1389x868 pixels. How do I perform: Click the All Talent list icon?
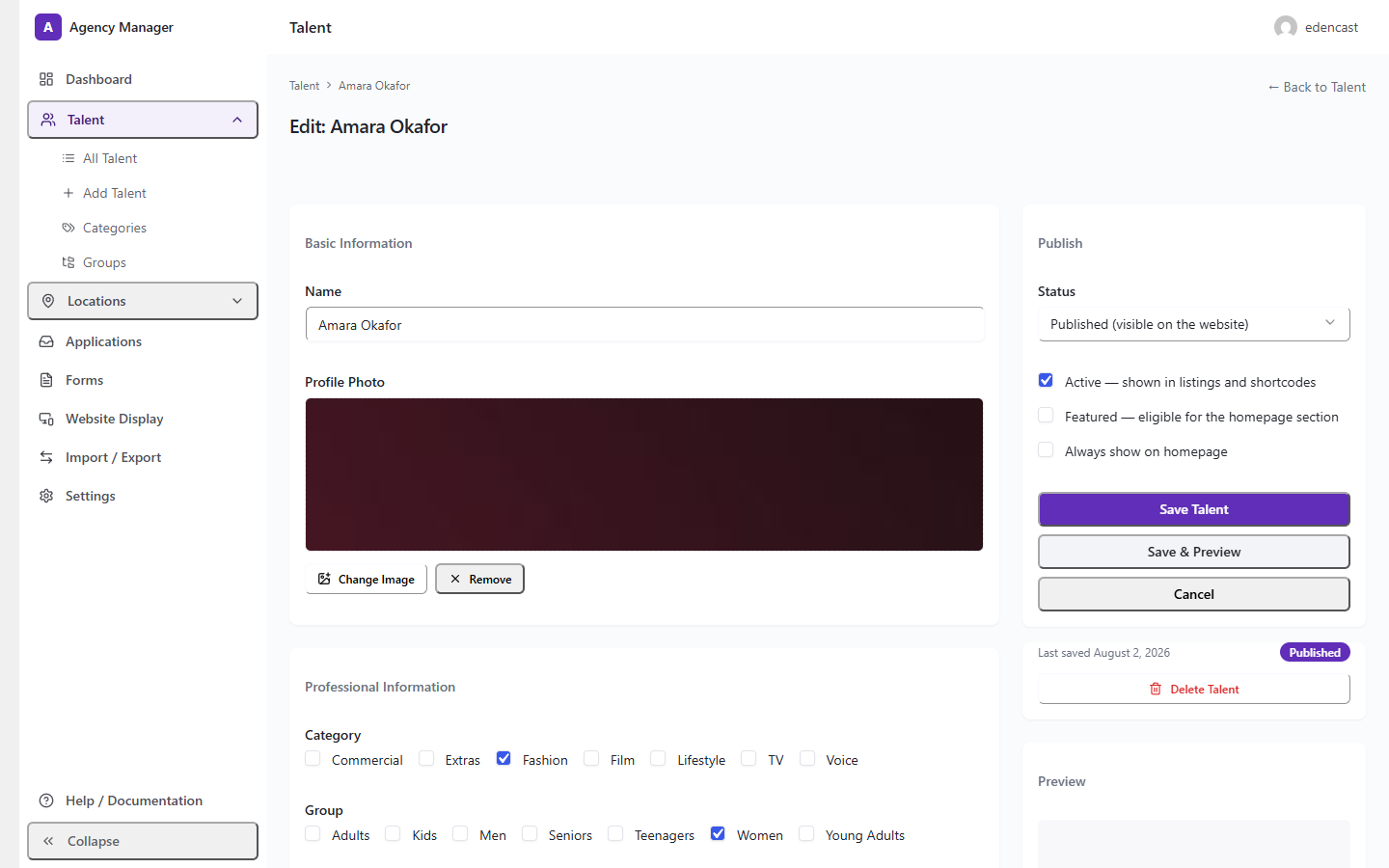point(68,158)
